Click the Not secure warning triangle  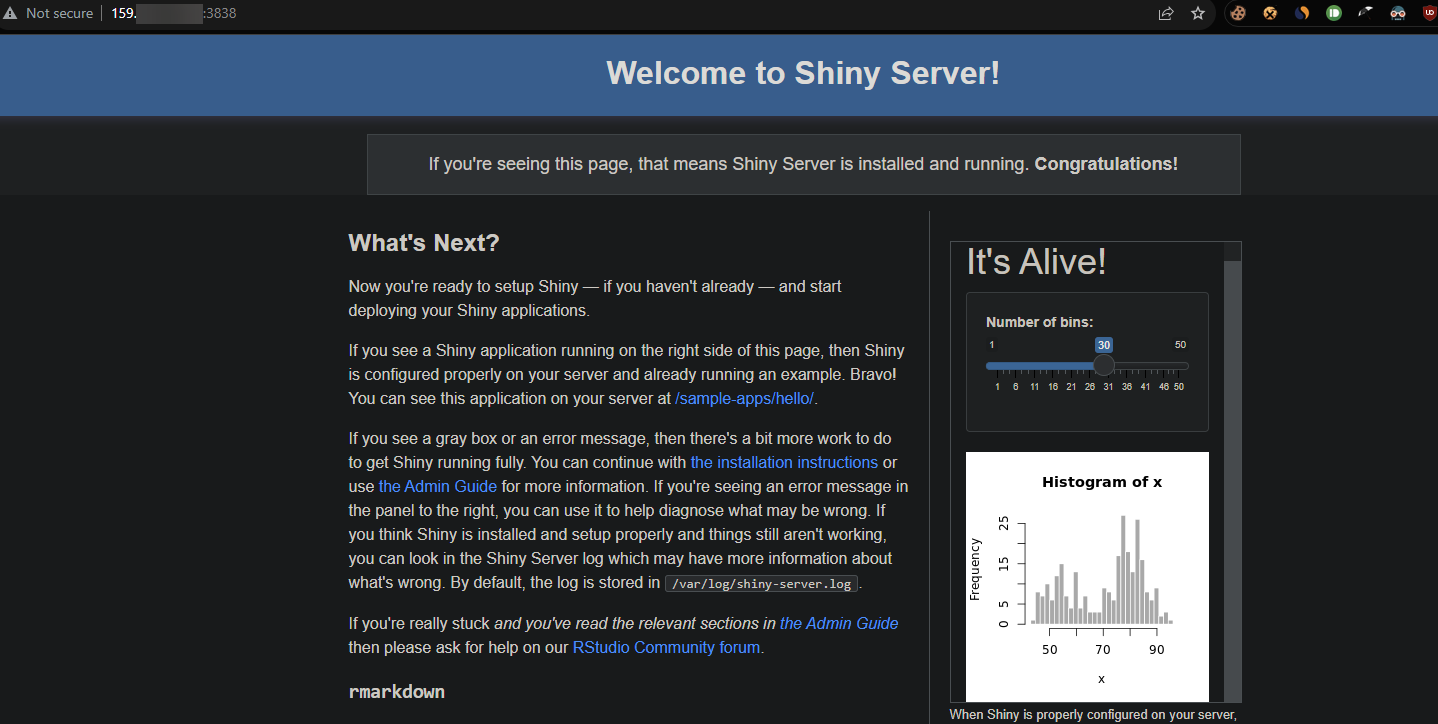[11, 14]
